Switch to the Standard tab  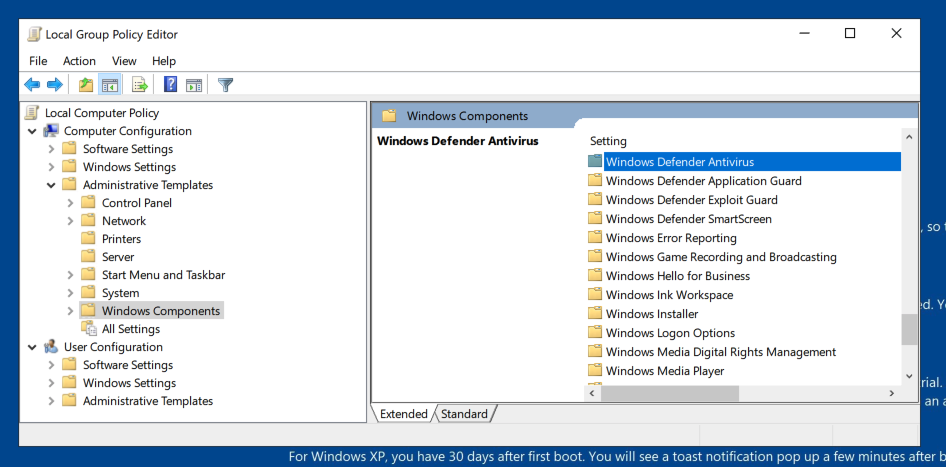(464, 414)
